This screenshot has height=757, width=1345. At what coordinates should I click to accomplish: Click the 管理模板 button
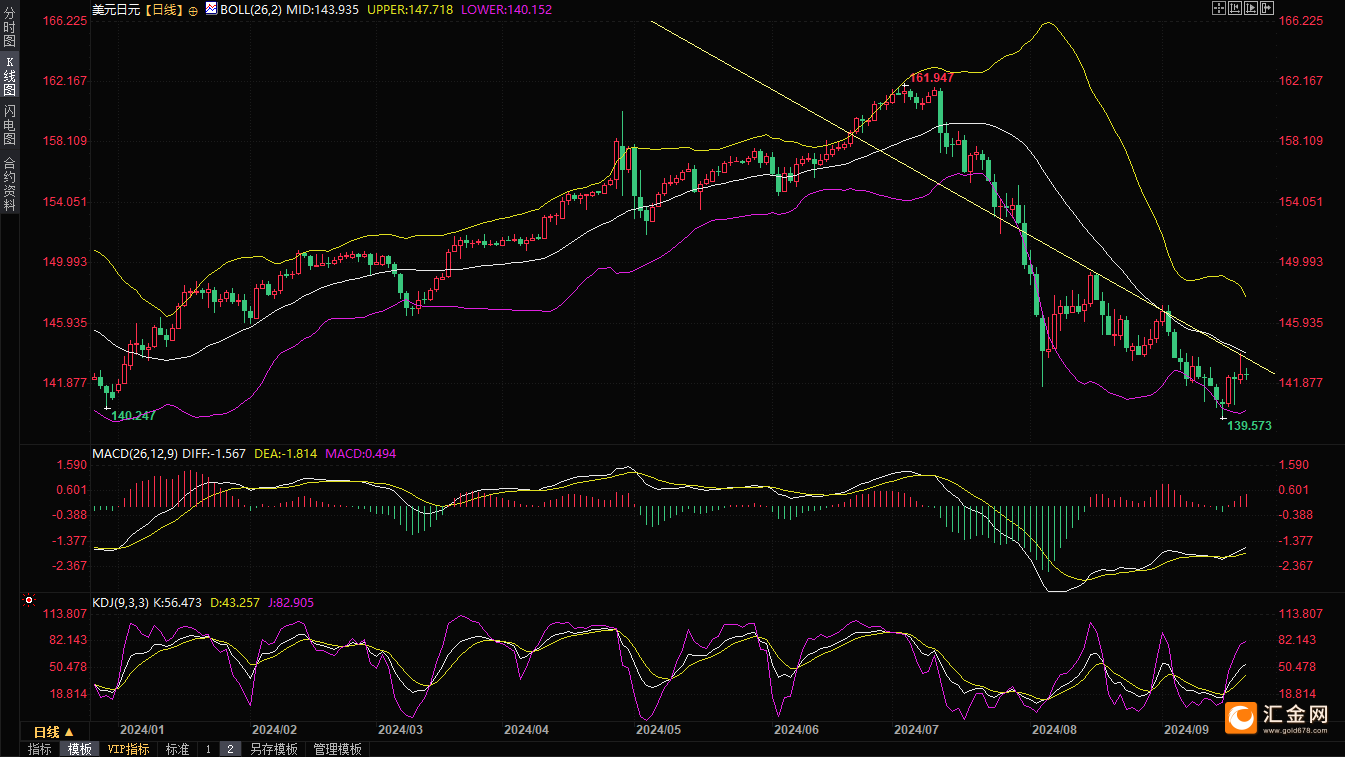point(338,749)
